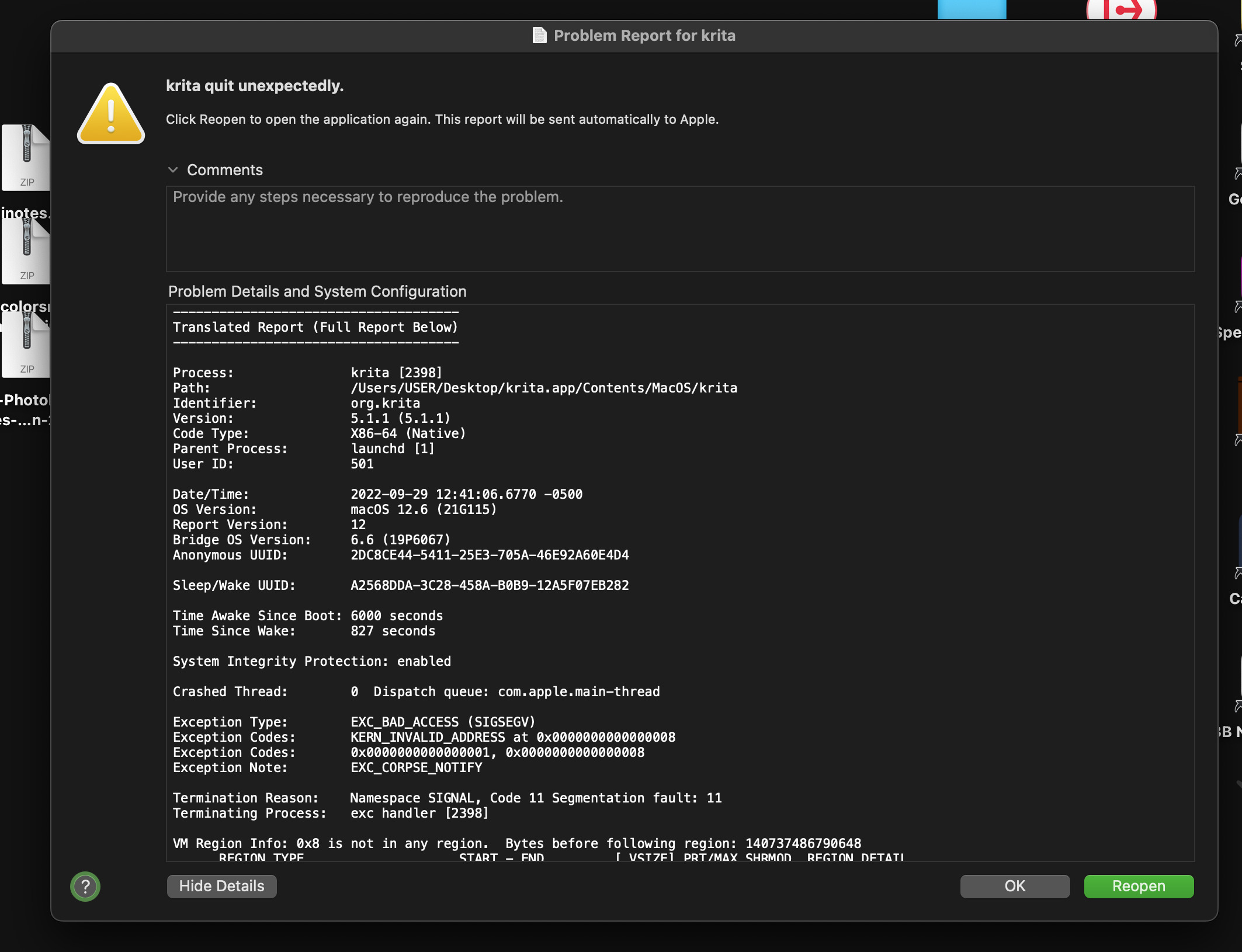Click the blue folder icon at top
Image resolution: width=1242 pixels, height=952 pixels.
[x=972, y=9]
